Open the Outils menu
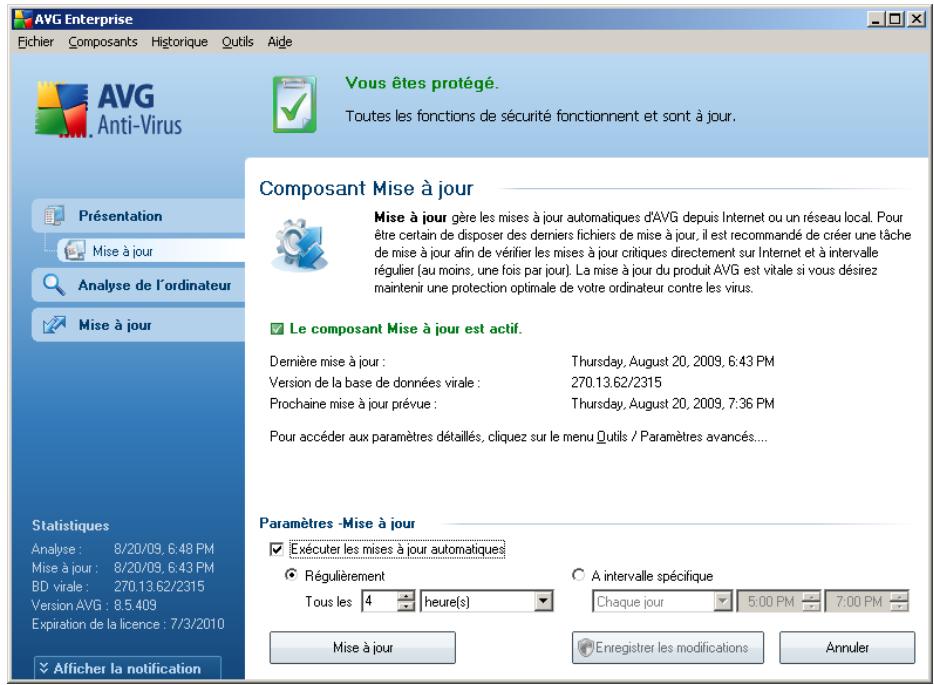The width and height of the screenshot is (934, 685). click(238, 42)
